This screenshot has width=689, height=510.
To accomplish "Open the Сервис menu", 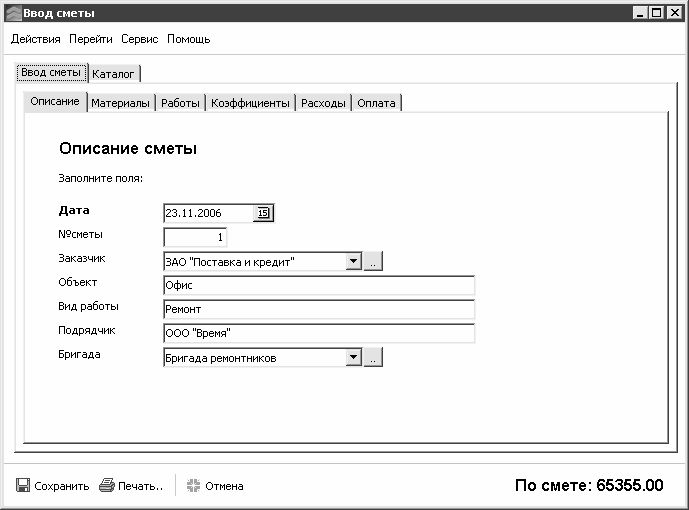I will [140, 39].
